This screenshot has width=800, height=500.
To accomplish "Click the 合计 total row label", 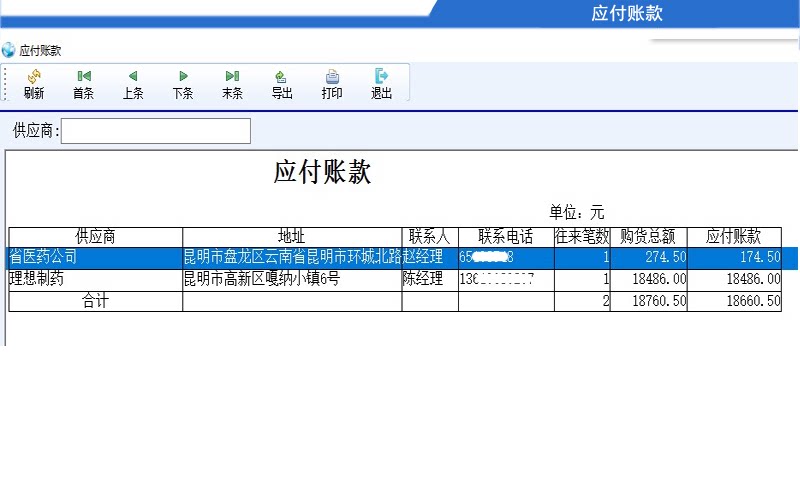I will coord(95,301).
